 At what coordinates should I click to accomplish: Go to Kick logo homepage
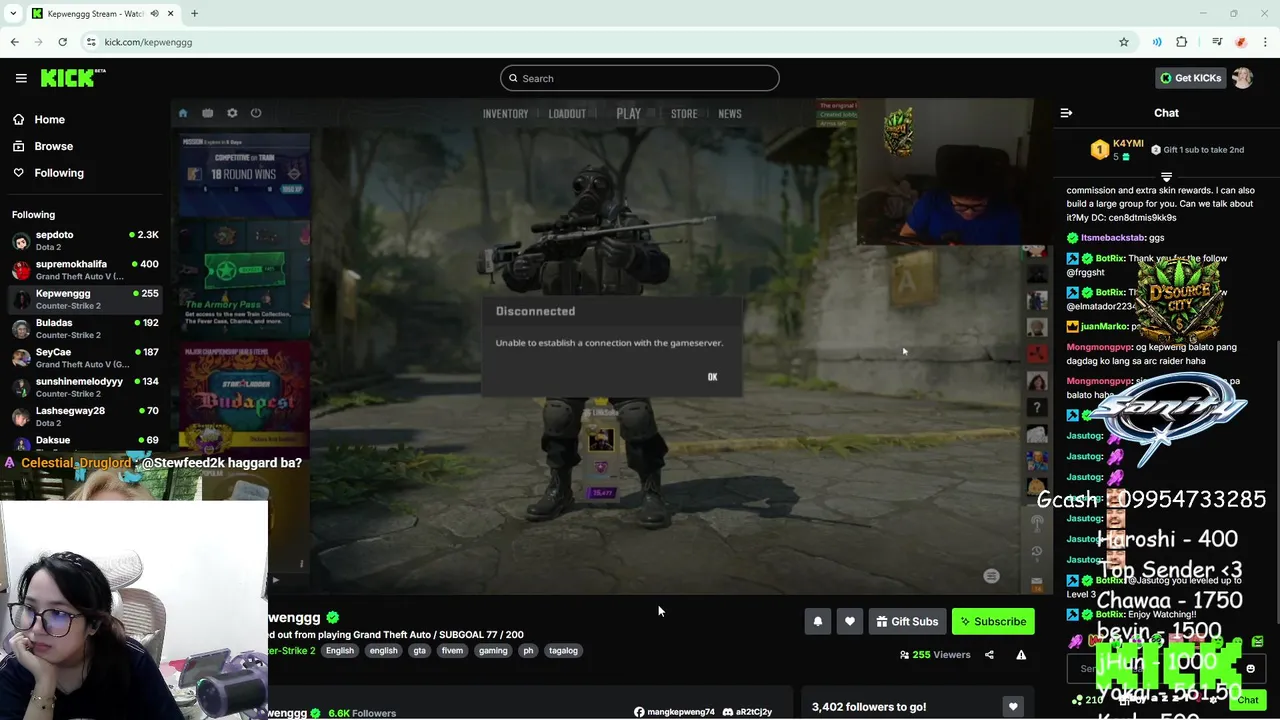tap(73, 78)
